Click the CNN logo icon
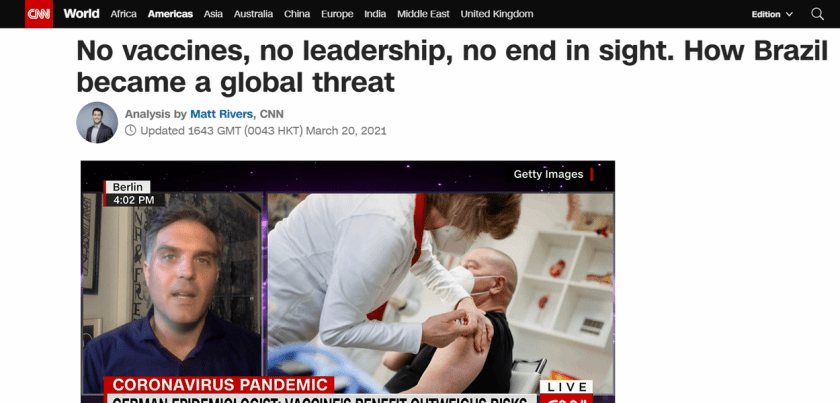Screen dimensions: 840x403 click(x=39, y=14)
